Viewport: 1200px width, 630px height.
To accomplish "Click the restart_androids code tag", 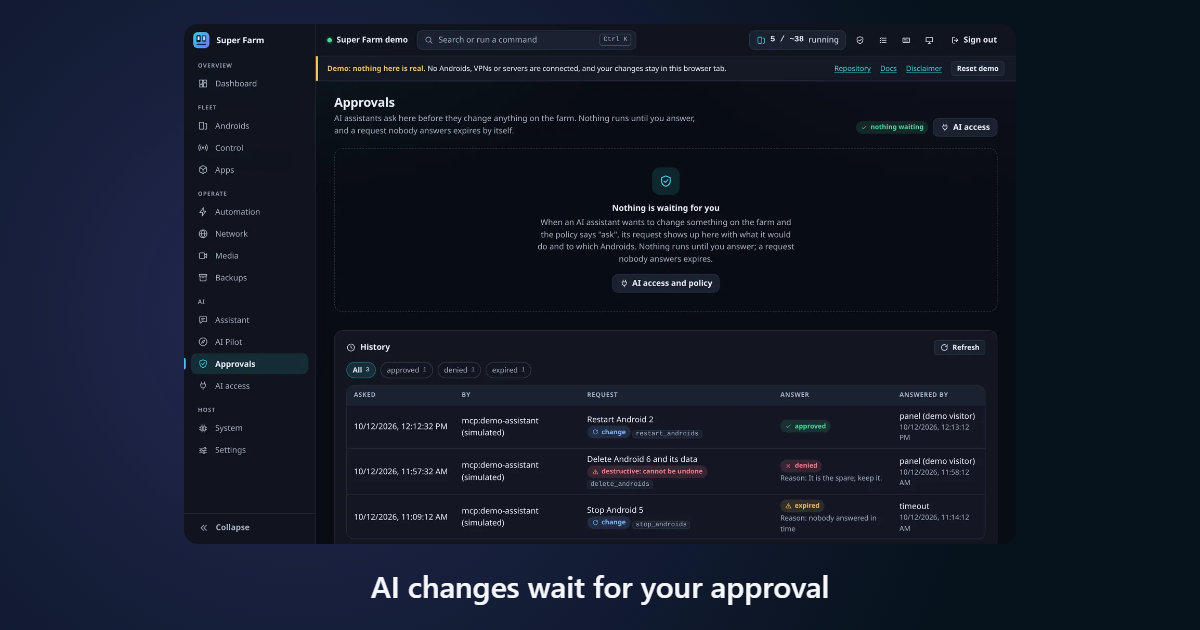I will pos(667,433).
